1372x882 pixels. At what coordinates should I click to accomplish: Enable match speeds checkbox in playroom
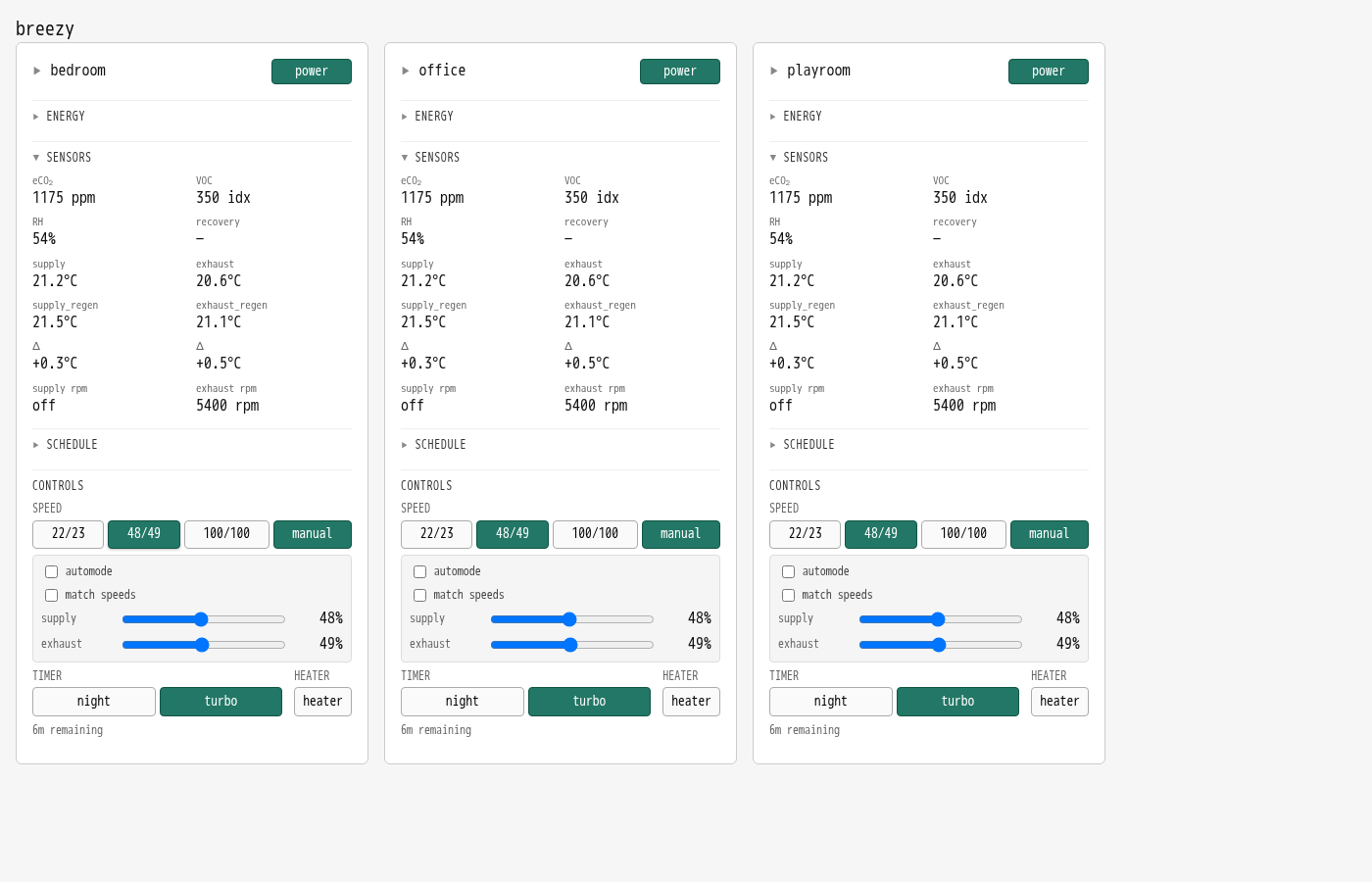tap(788, 595)
